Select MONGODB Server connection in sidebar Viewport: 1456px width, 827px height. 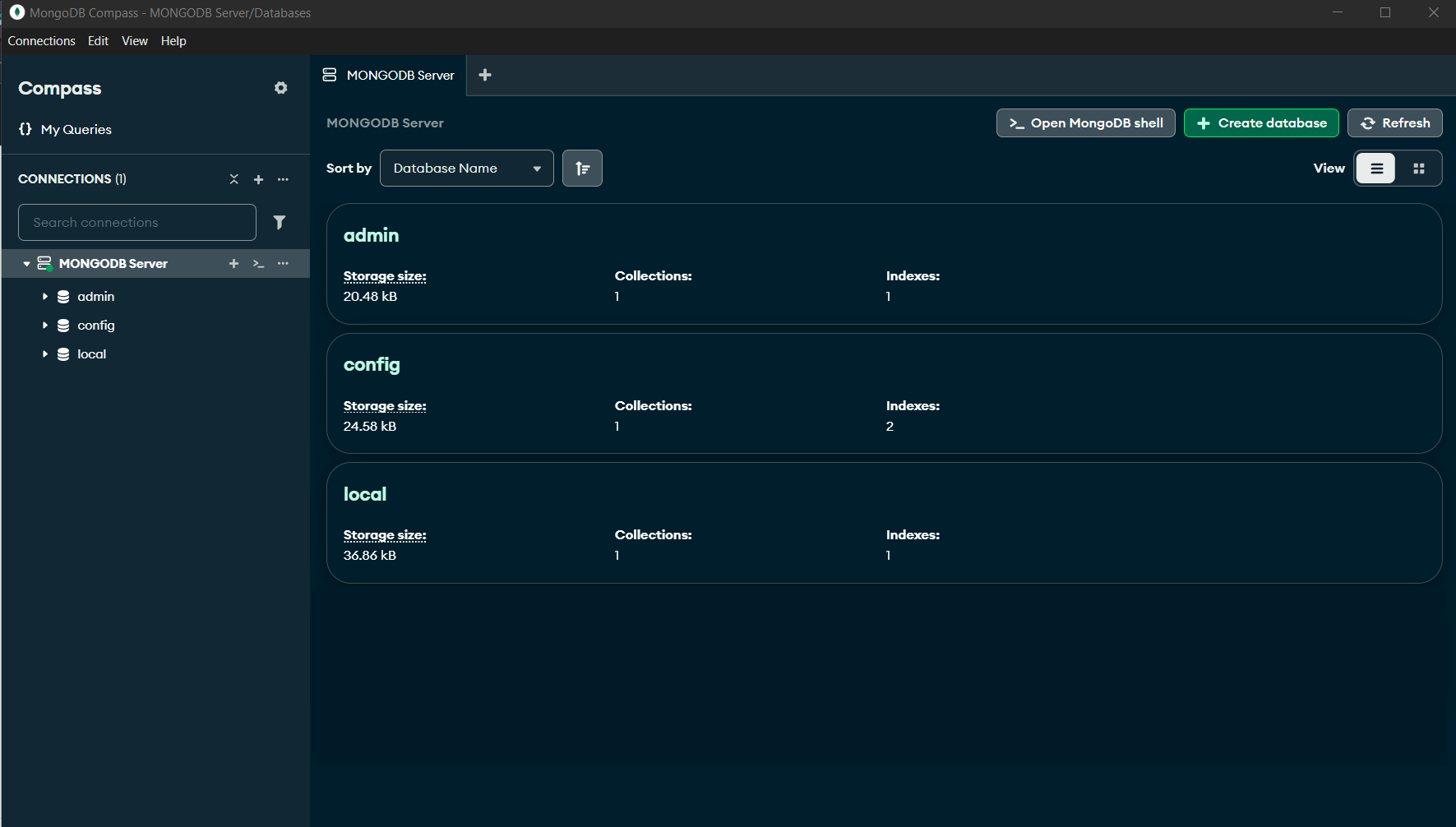tap(113, 264)
